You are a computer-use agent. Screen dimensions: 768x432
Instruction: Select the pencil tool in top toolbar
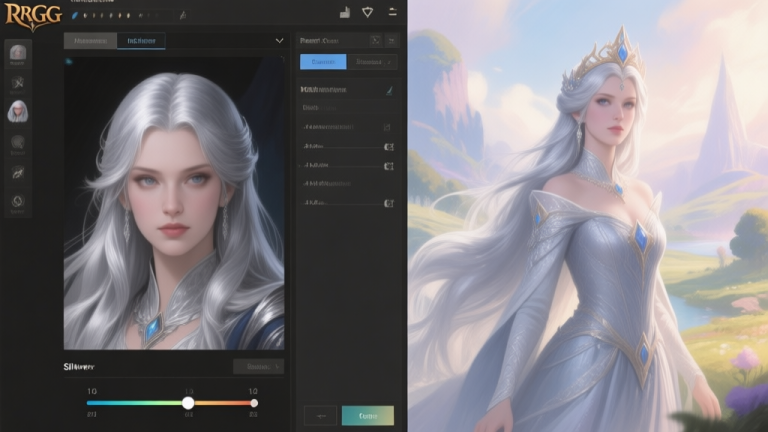click(x=183, y=16)
